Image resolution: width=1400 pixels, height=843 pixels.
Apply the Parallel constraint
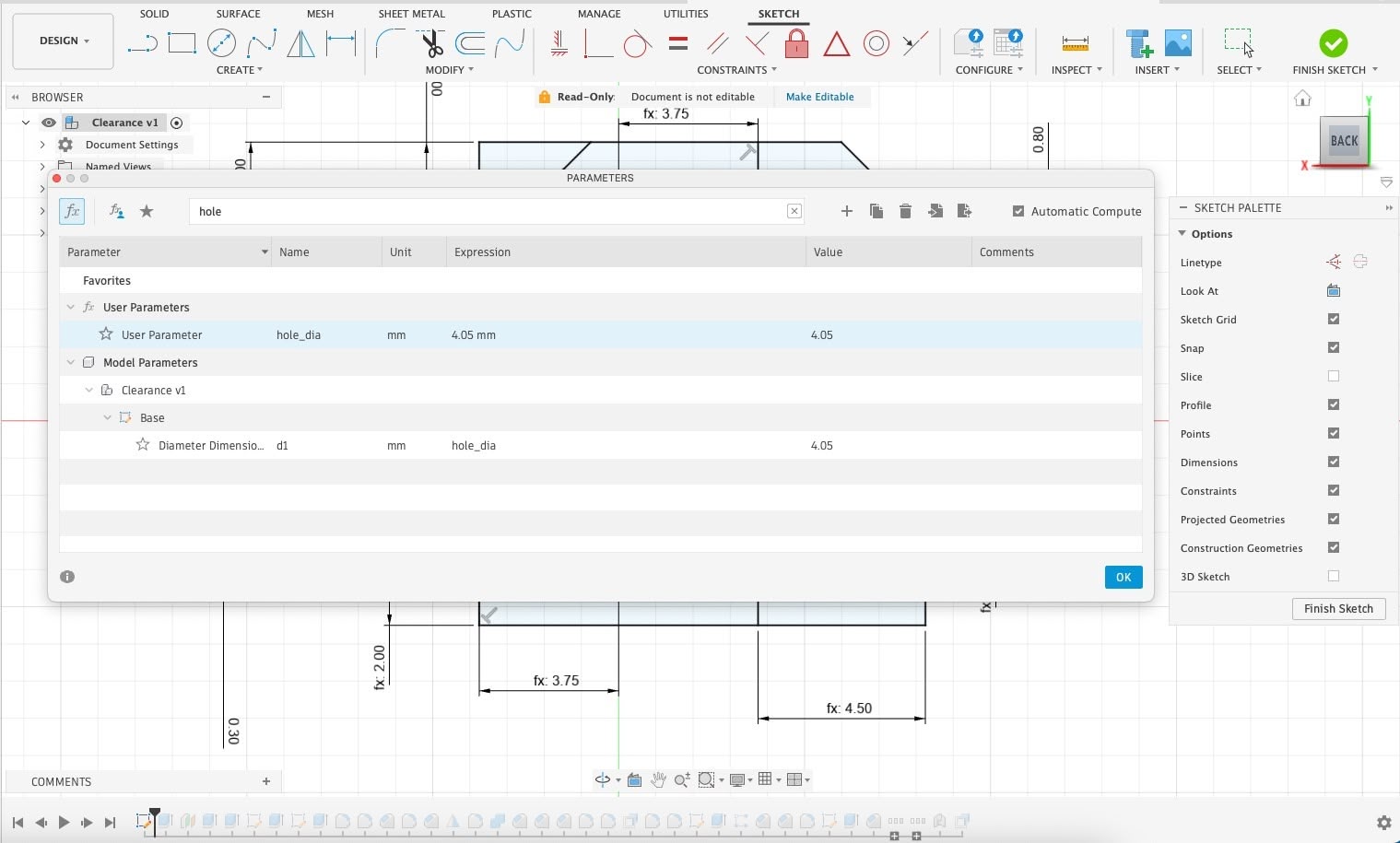click(717, 43)
